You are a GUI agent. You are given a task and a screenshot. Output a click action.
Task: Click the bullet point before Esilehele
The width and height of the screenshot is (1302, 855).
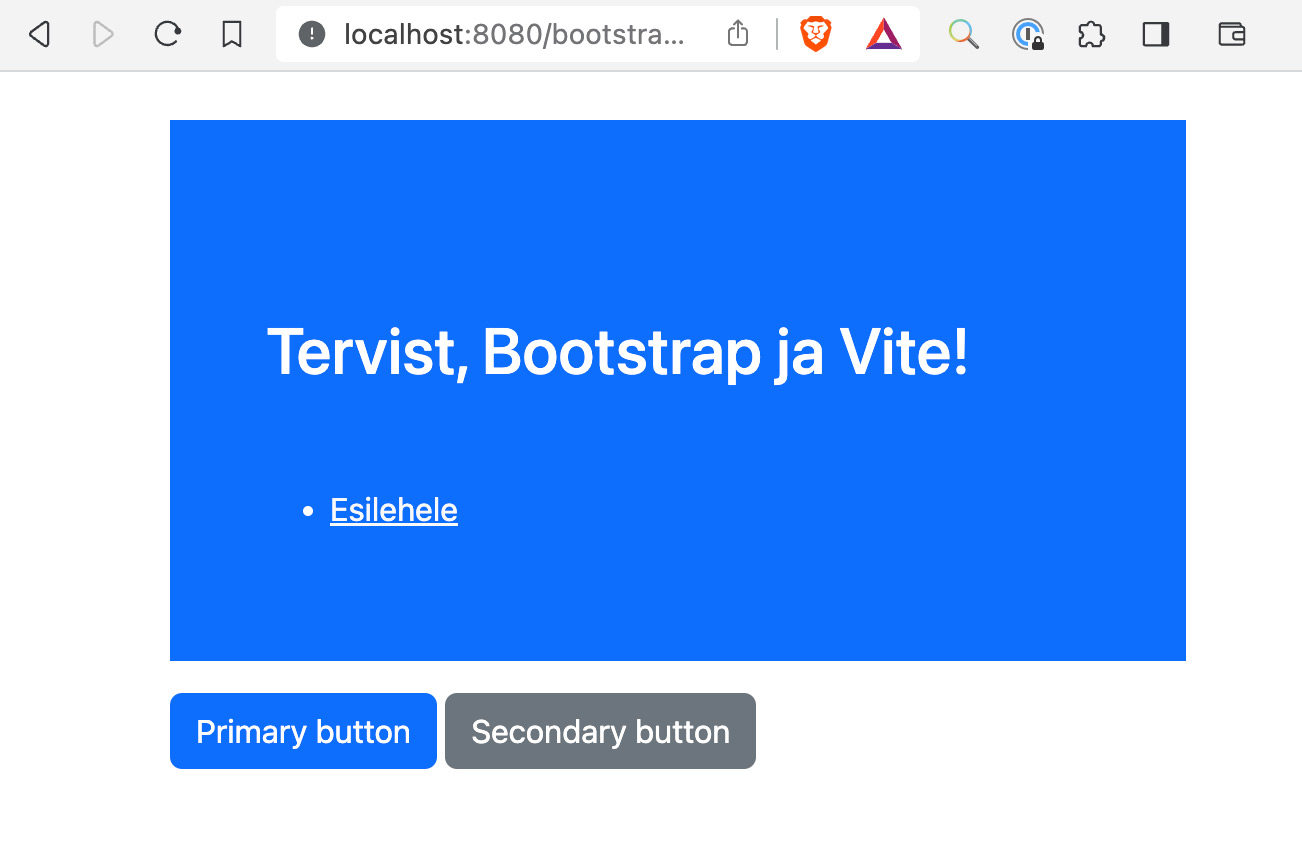click(308, 512)
